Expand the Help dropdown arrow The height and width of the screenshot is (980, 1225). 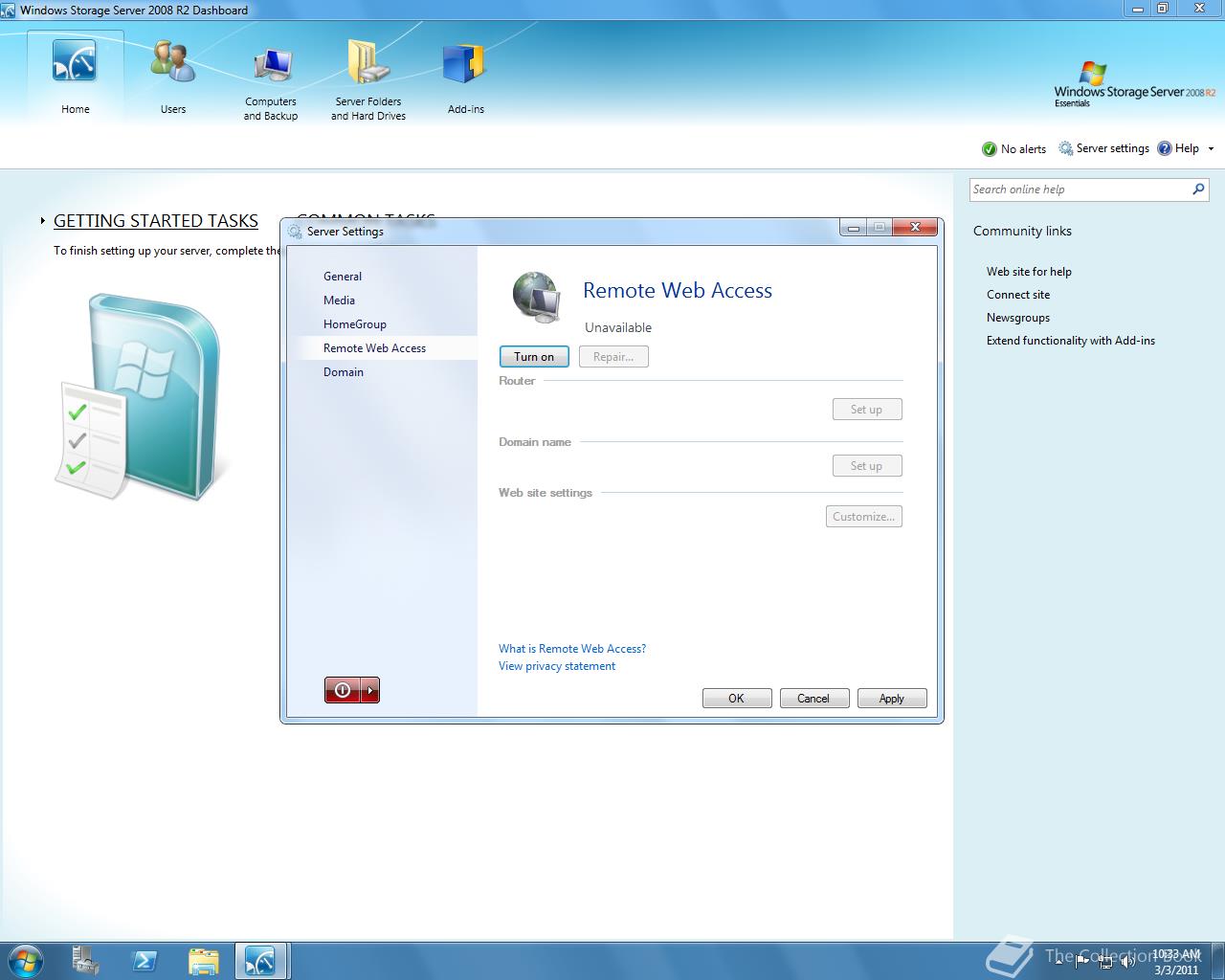click(x=1209, y=148)
